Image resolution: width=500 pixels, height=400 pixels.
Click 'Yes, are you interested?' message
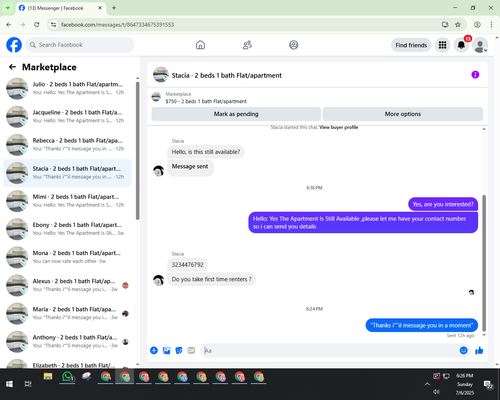(x=443, y=204)
